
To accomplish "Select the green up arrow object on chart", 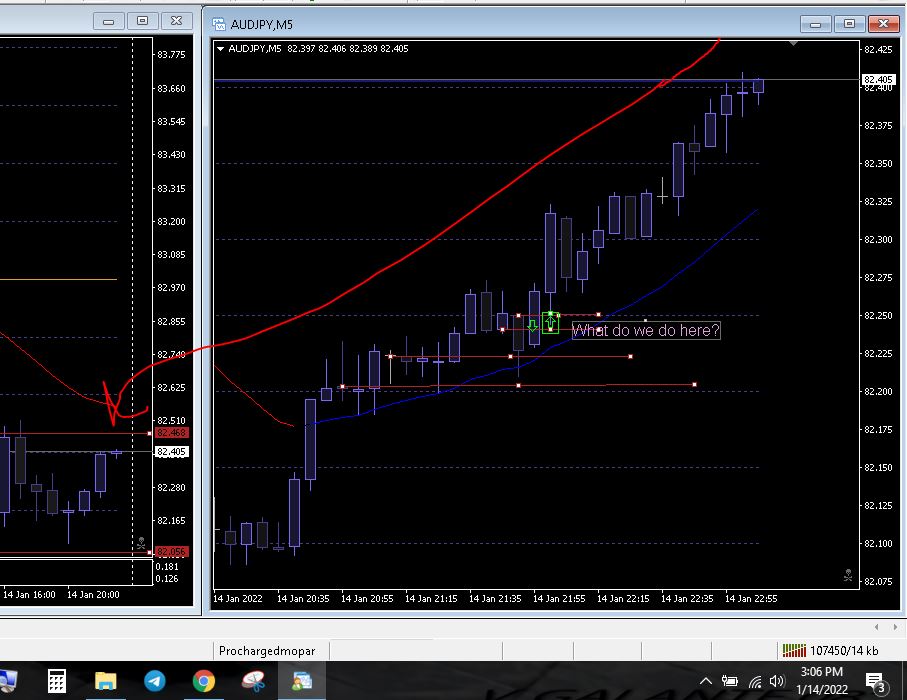I will (551, 323).
